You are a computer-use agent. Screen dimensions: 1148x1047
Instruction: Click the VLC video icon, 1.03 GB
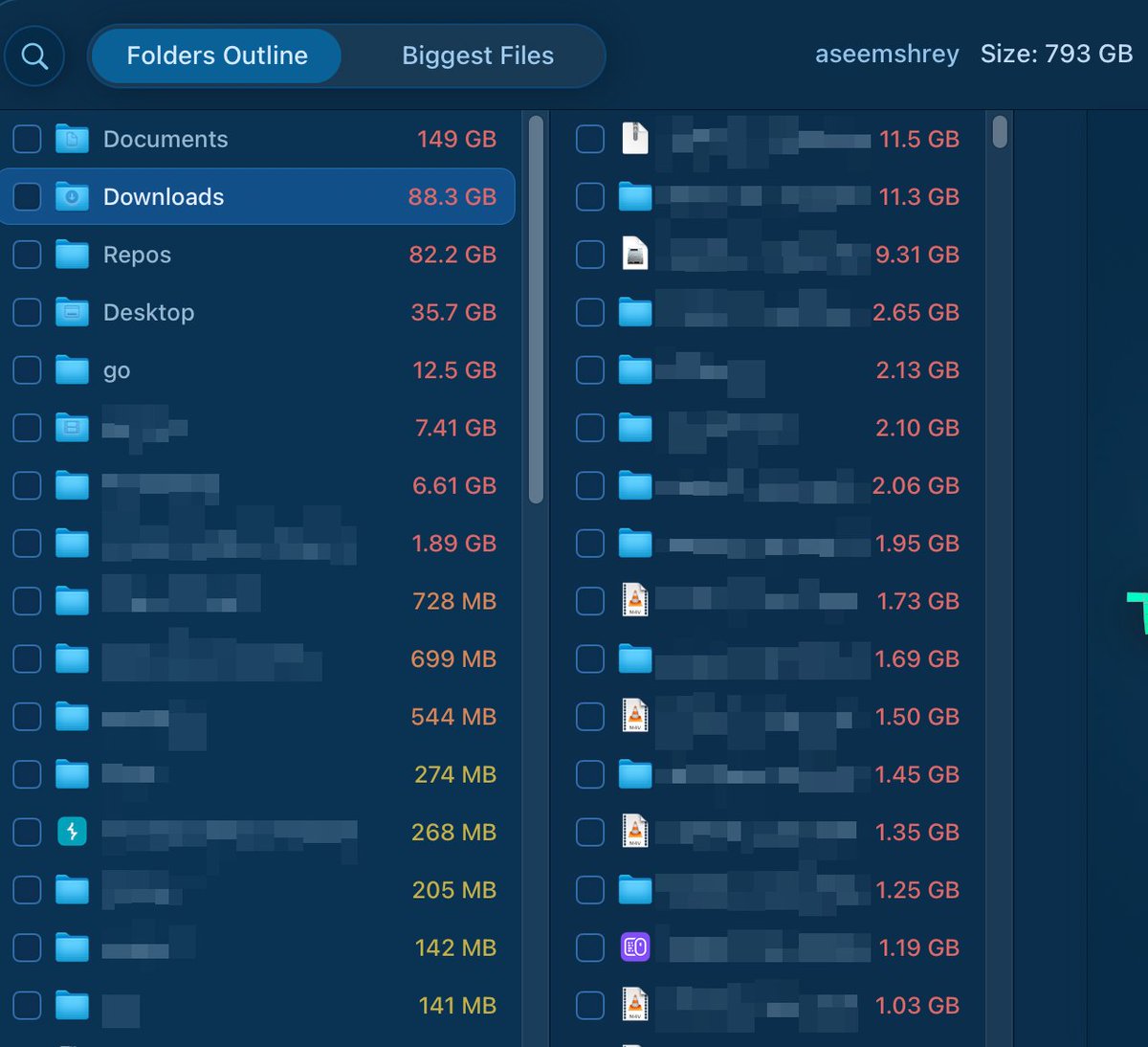click(x=635, y=1005)
